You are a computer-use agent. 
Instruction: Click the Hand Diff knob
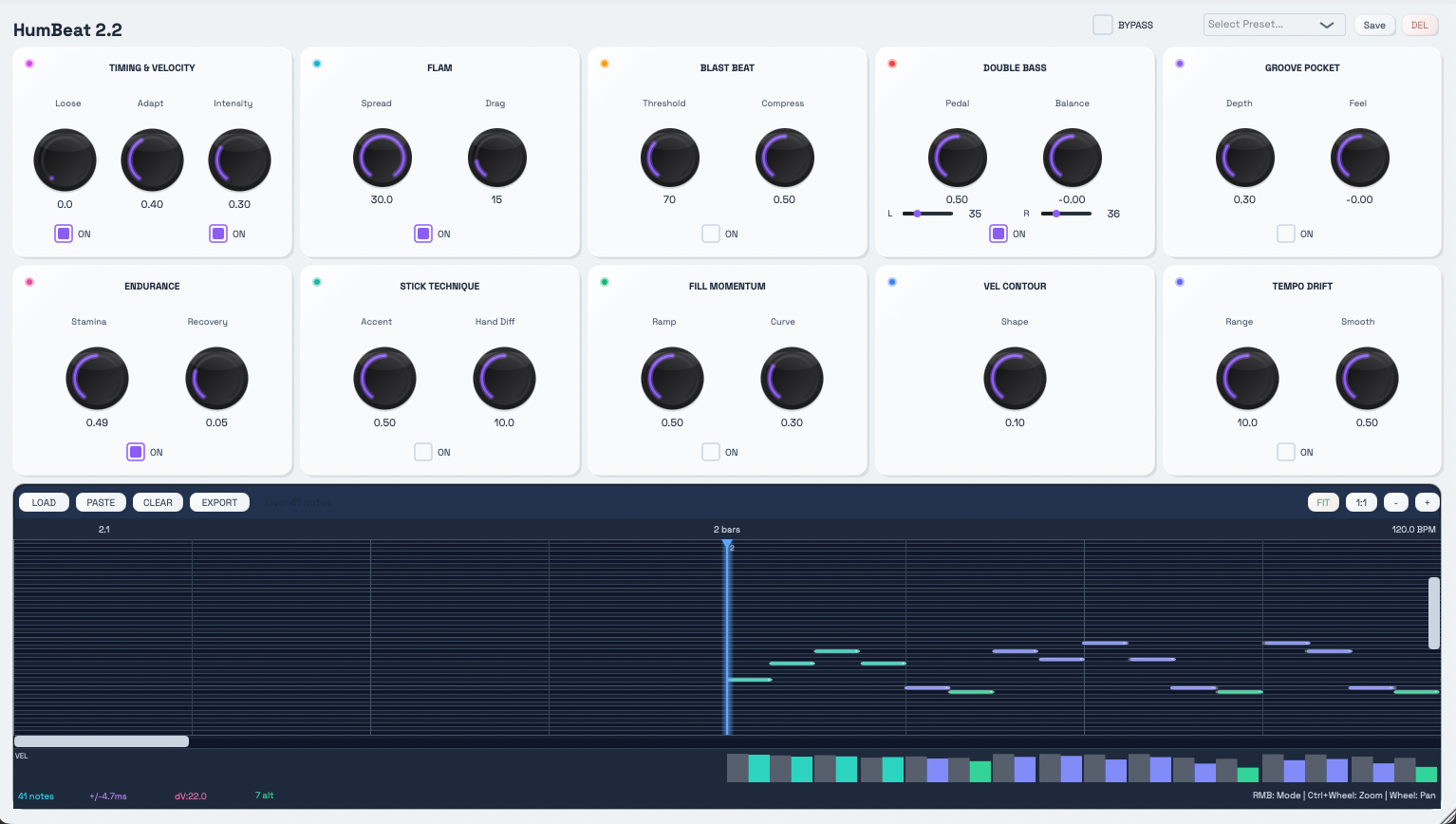coord(504,378)
